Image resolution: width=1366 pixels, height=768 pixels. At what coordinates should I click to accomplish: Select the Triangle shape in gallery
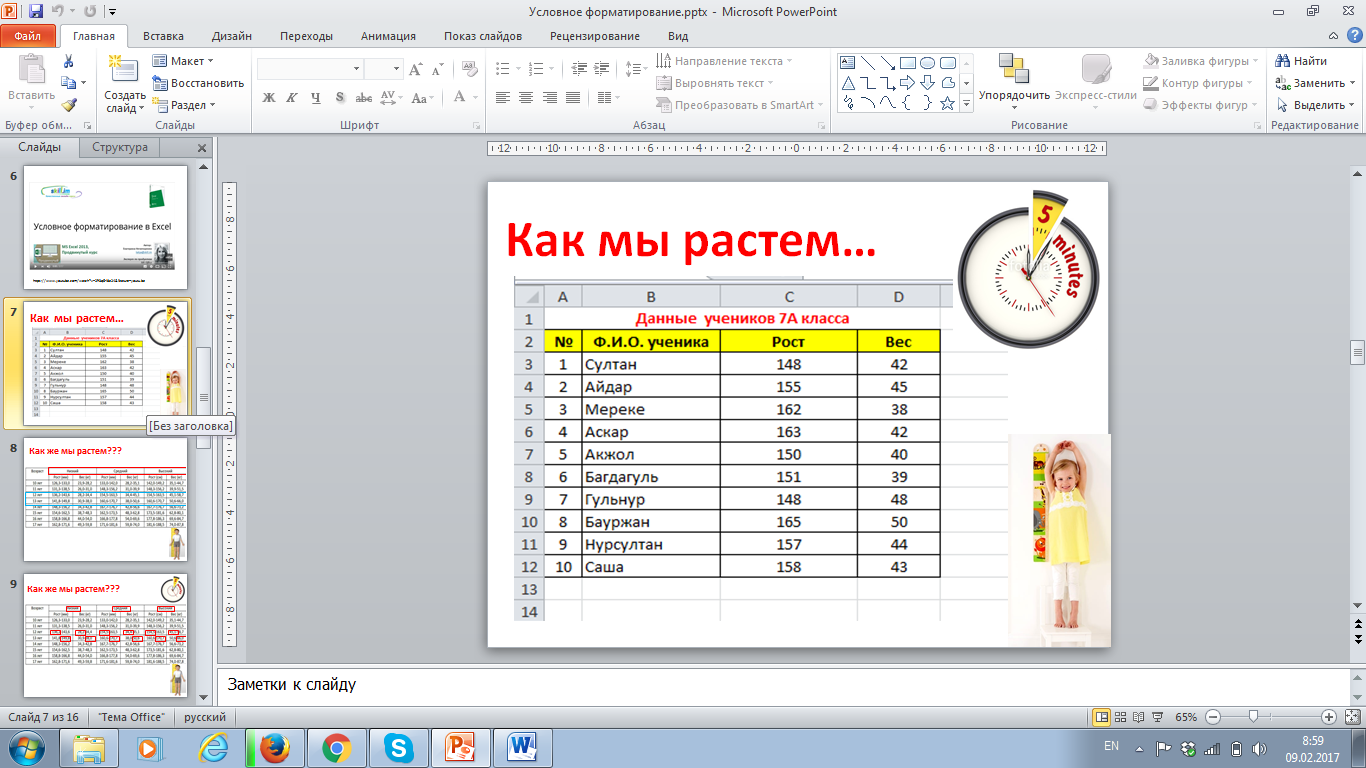(x=849, y=82)
